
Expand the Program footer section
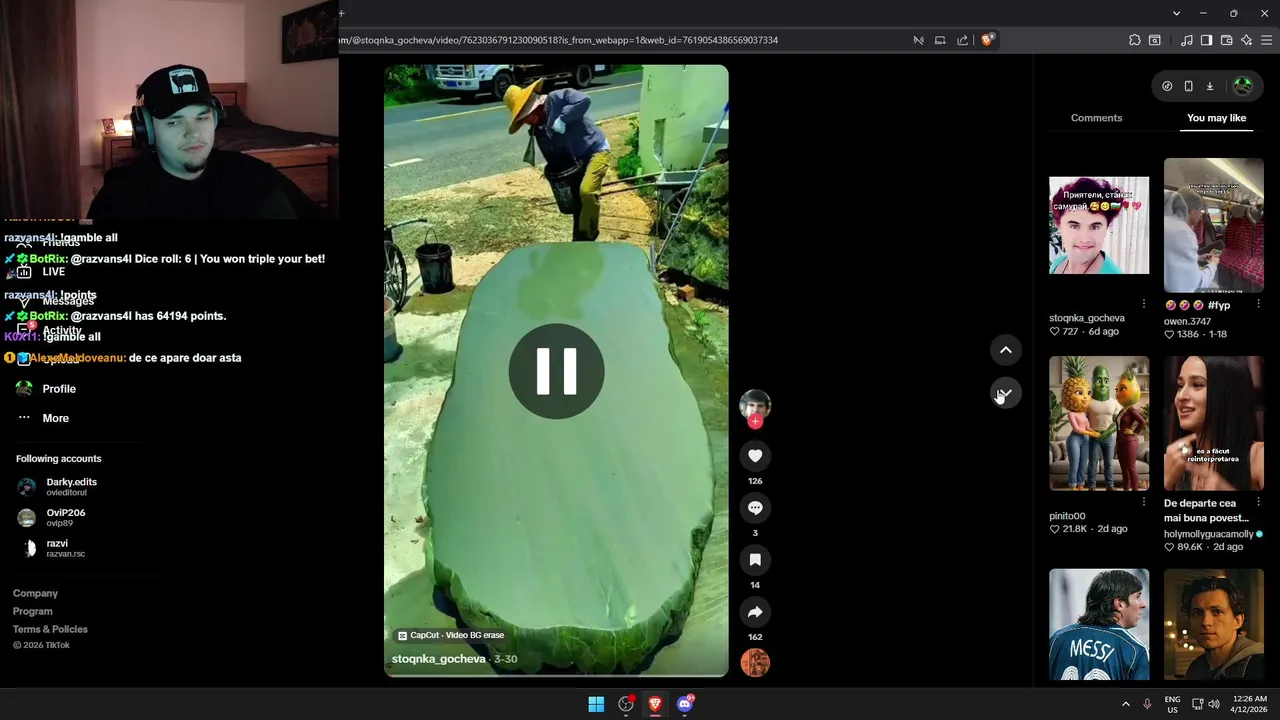point(33,611)
